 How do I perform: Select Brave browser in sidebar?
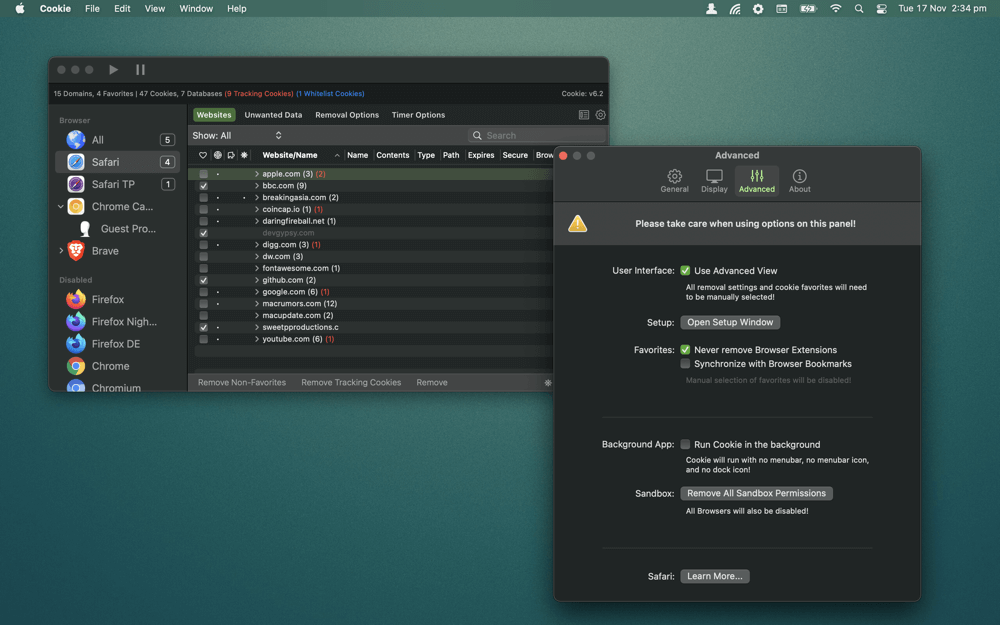coord(118,251)
